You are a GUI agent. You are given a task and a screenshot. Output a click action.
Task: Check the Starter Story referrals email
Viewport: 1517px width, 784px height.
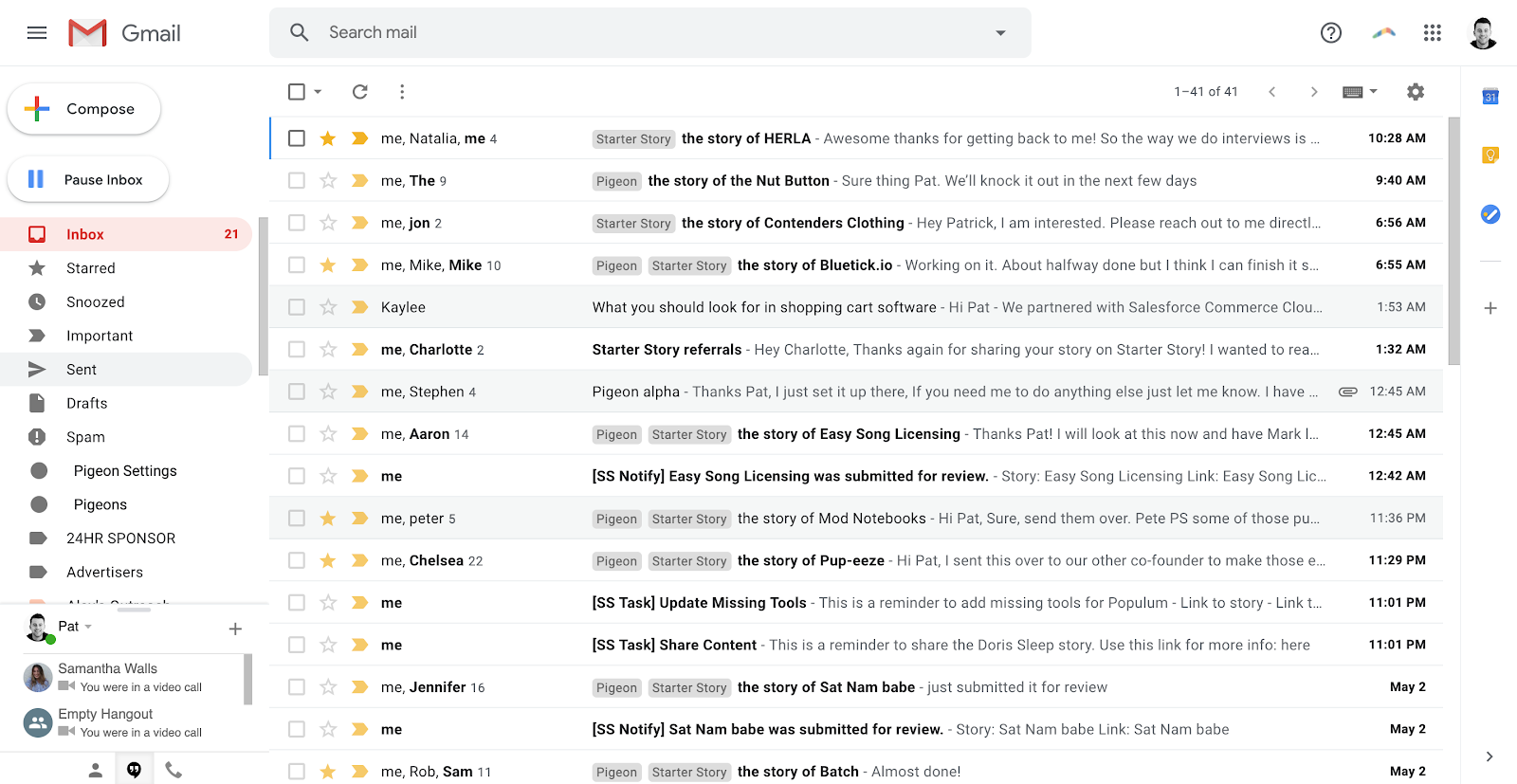(x=297, y=349)
